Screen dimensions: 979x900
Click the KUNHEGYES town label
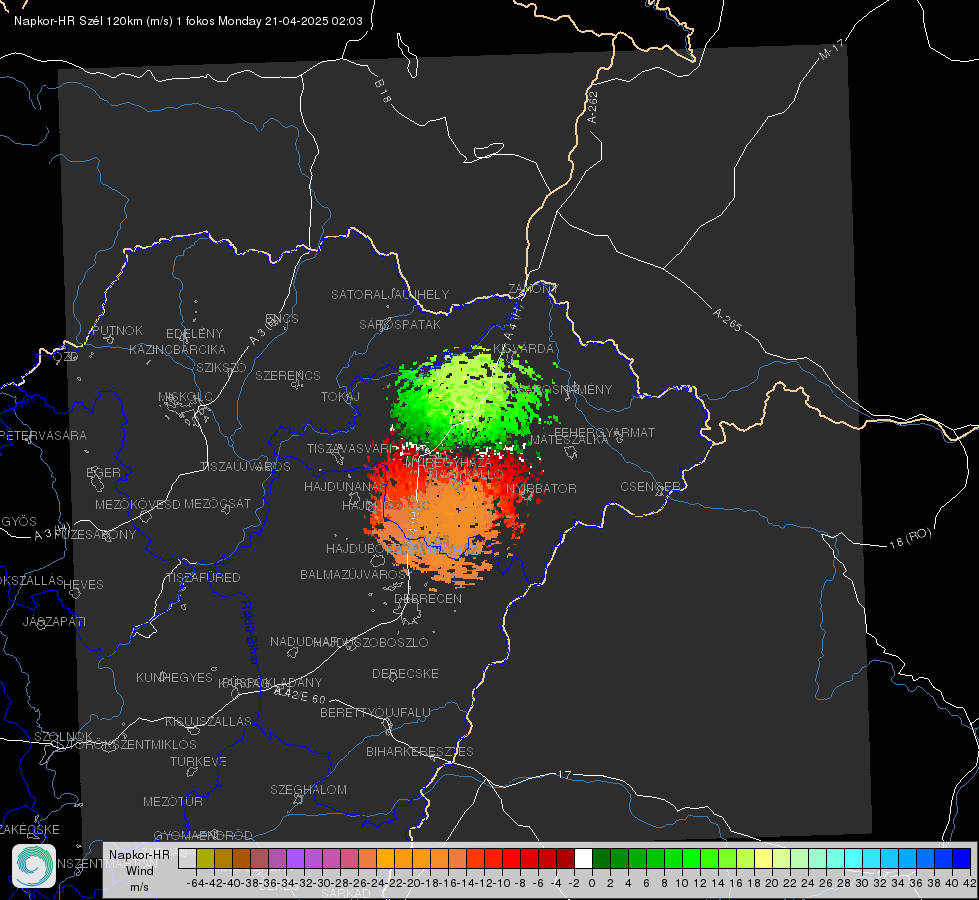click(x=174, y=678)
